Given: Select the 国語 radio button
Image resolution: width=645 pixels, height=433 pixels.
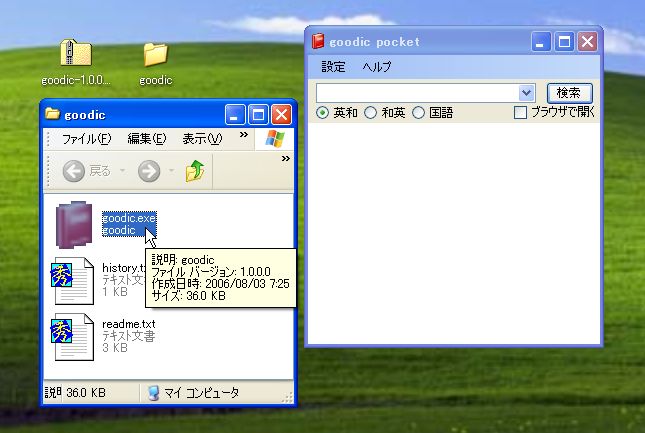Looking at the screenshot, I should click(x=418, y=113).
